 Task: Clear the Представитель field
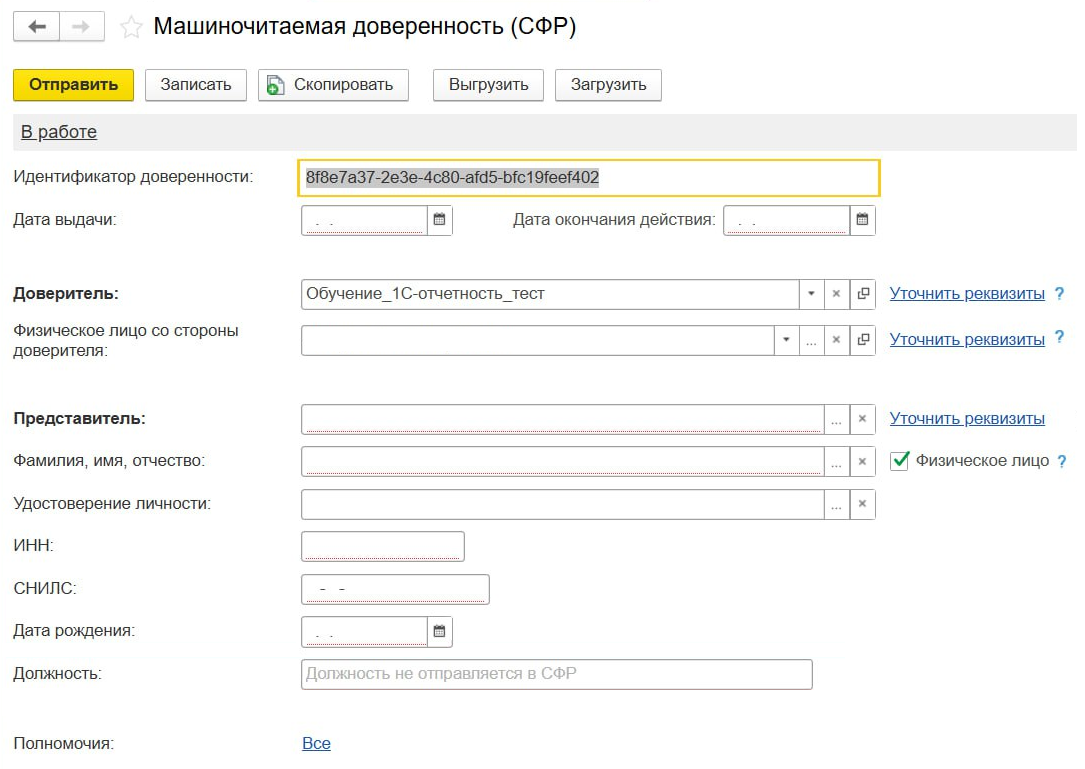pyautogui.click(x=862, y=420)
